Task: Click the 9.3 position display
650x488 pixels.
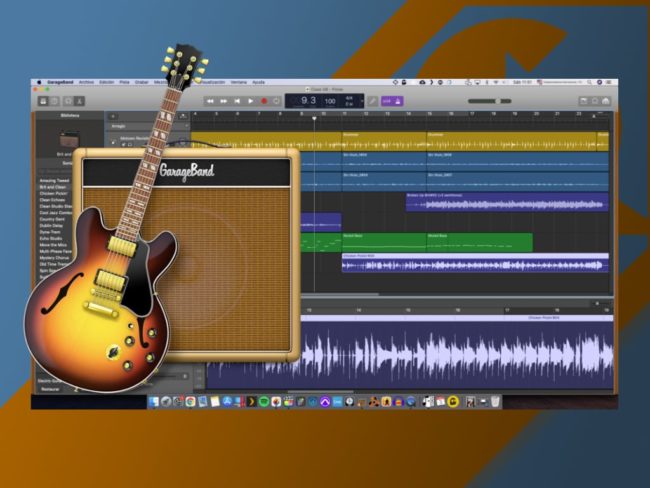Action: click(x=308, y=100)
